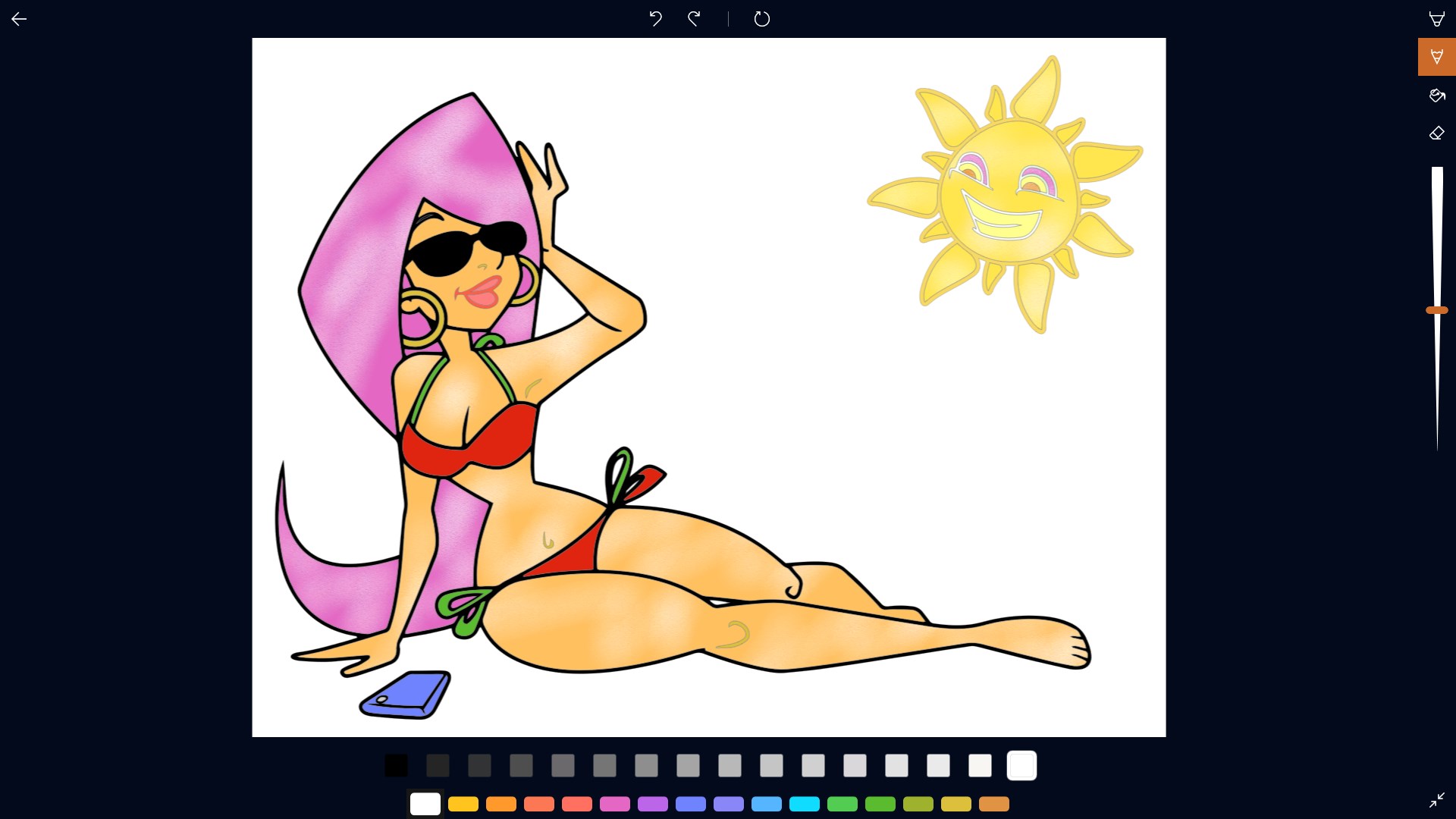
Task: Select the white base color swatch
Action: (425, 804)
